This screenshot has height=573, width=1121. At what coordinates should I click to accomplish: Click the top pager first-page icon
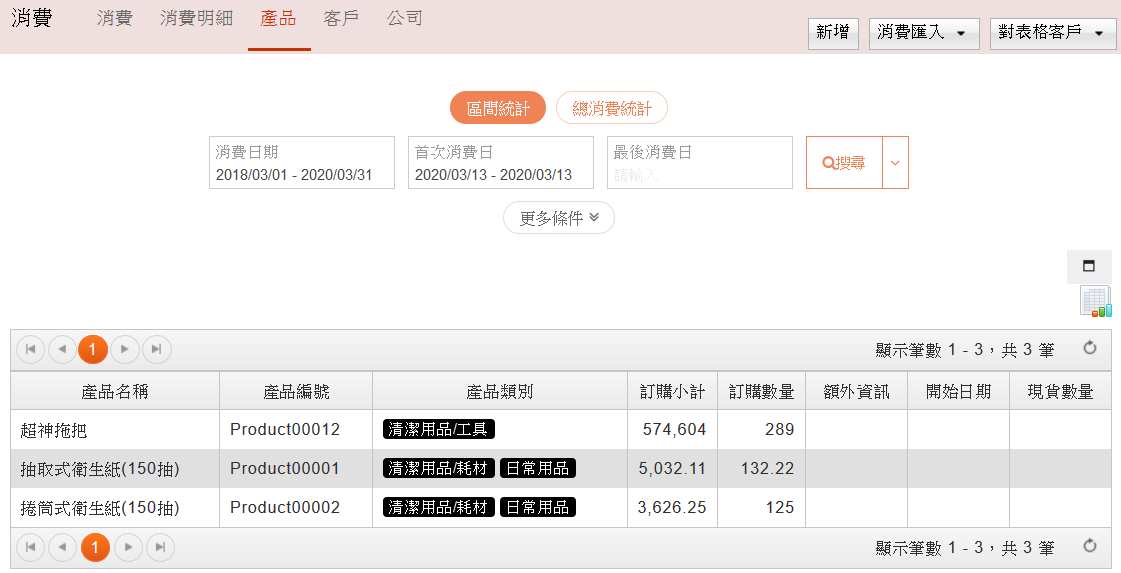(x=31, y=349)
